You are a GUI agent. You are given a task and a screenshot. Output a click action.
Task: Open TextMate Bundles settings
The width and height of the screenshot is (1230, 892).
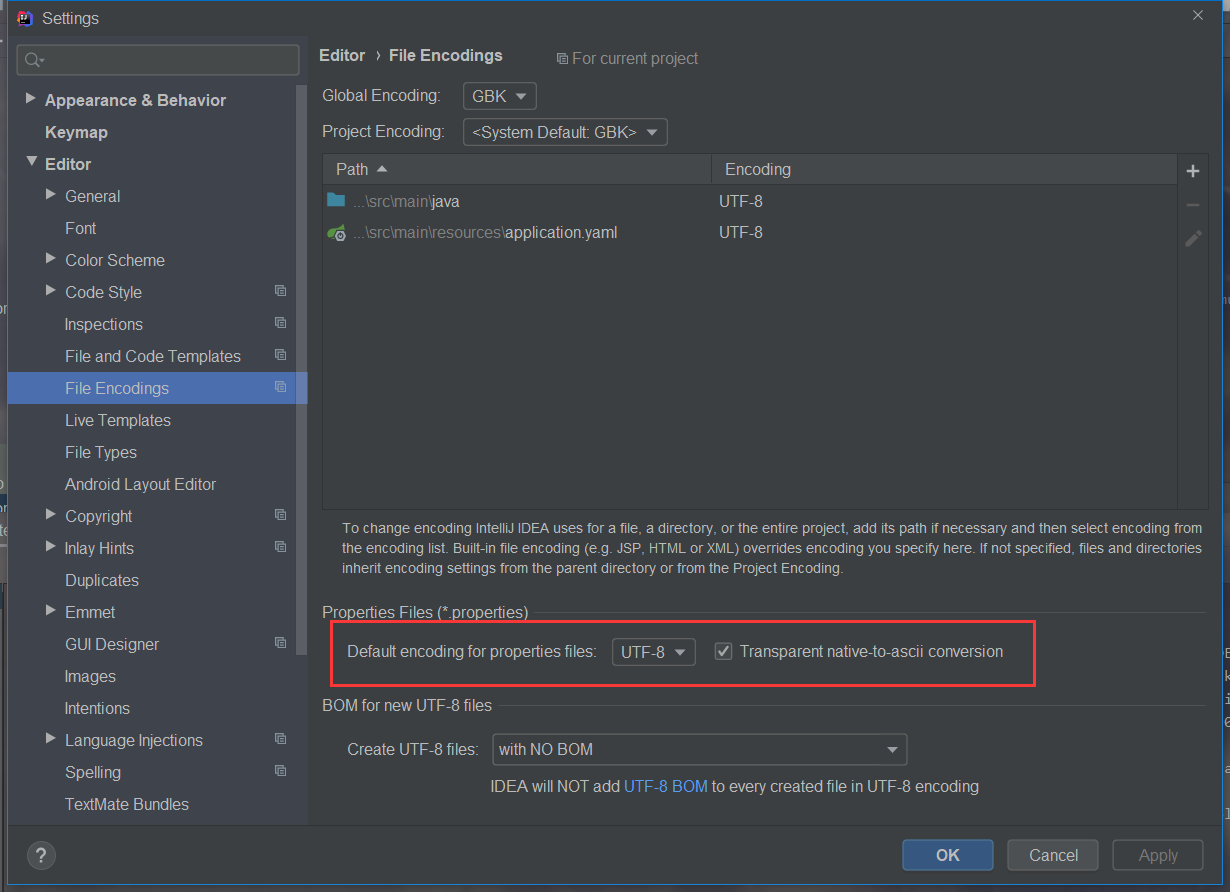coord(127,804)
